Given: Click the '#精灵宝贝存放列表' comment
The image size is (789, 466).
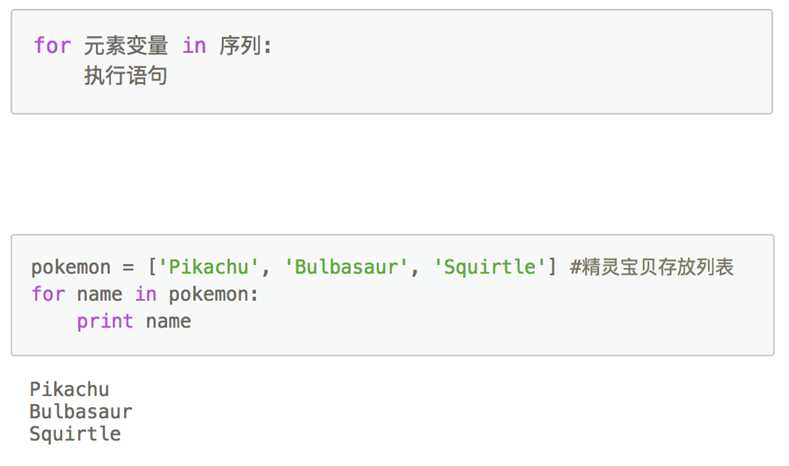Looking at the screenshot, I should (x=652, y=267).
